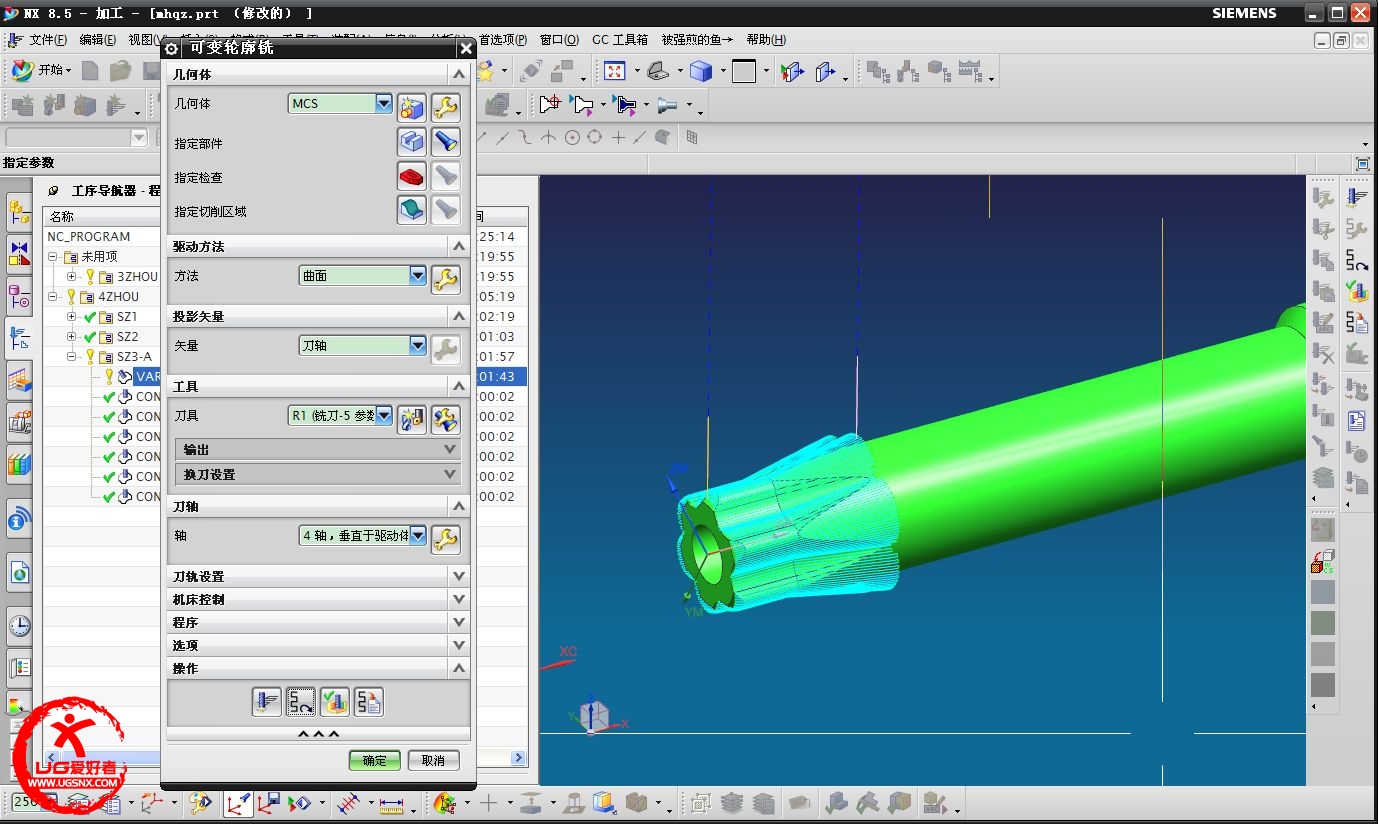The height and width of the screenshot is (824, 1378).
Task: Open the Part Navigator sidebar tab
Action: coord(19,296)
